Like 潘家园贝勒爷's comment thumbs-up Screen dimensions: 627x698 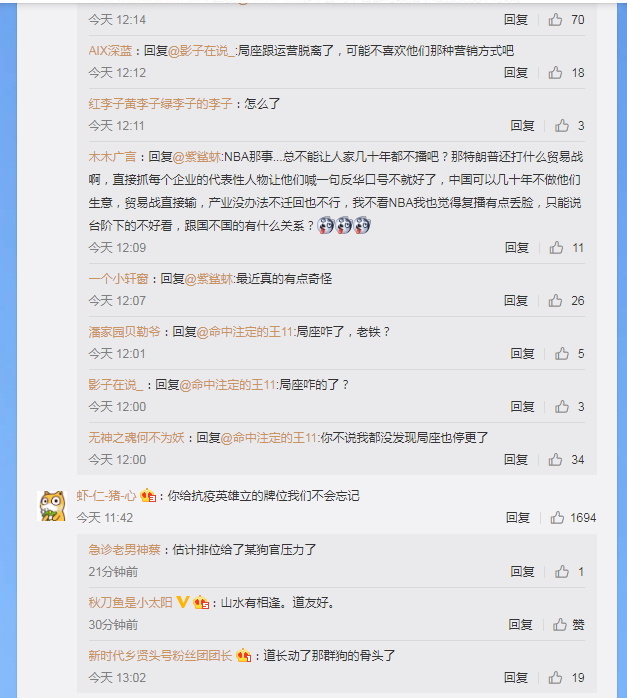562,353
